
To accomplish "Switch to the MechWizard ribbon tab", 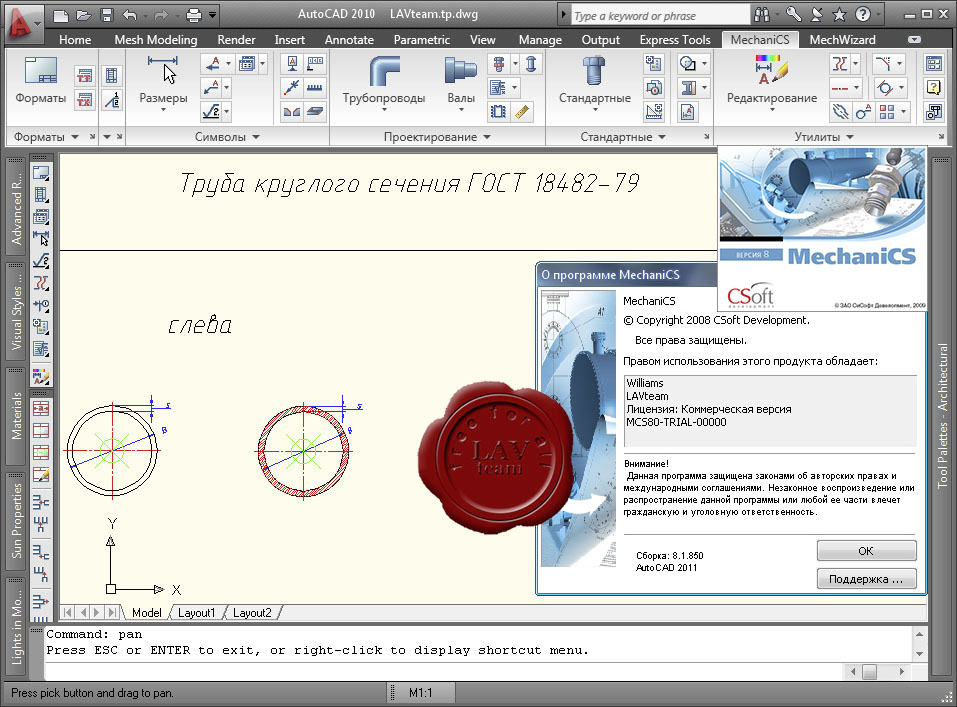I will (842, 40).
